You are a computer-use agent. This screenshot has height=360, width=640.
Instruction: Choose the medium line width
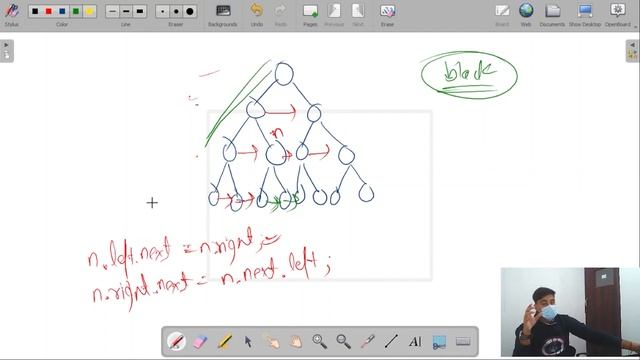point(126,11)
